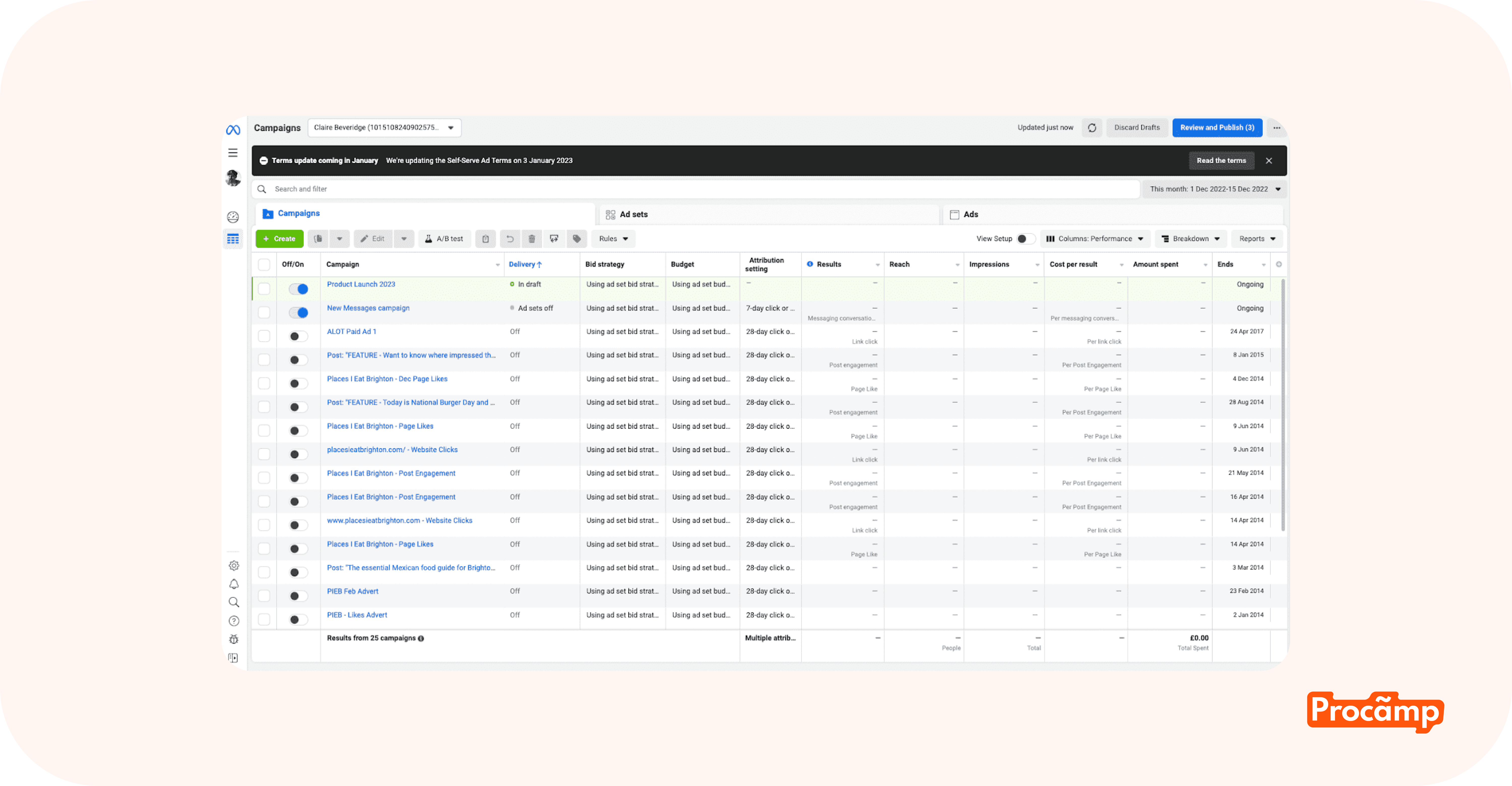The image size is (1512, 786).
Task: Sort by the Ends column header
Action: pos(1225,265)
